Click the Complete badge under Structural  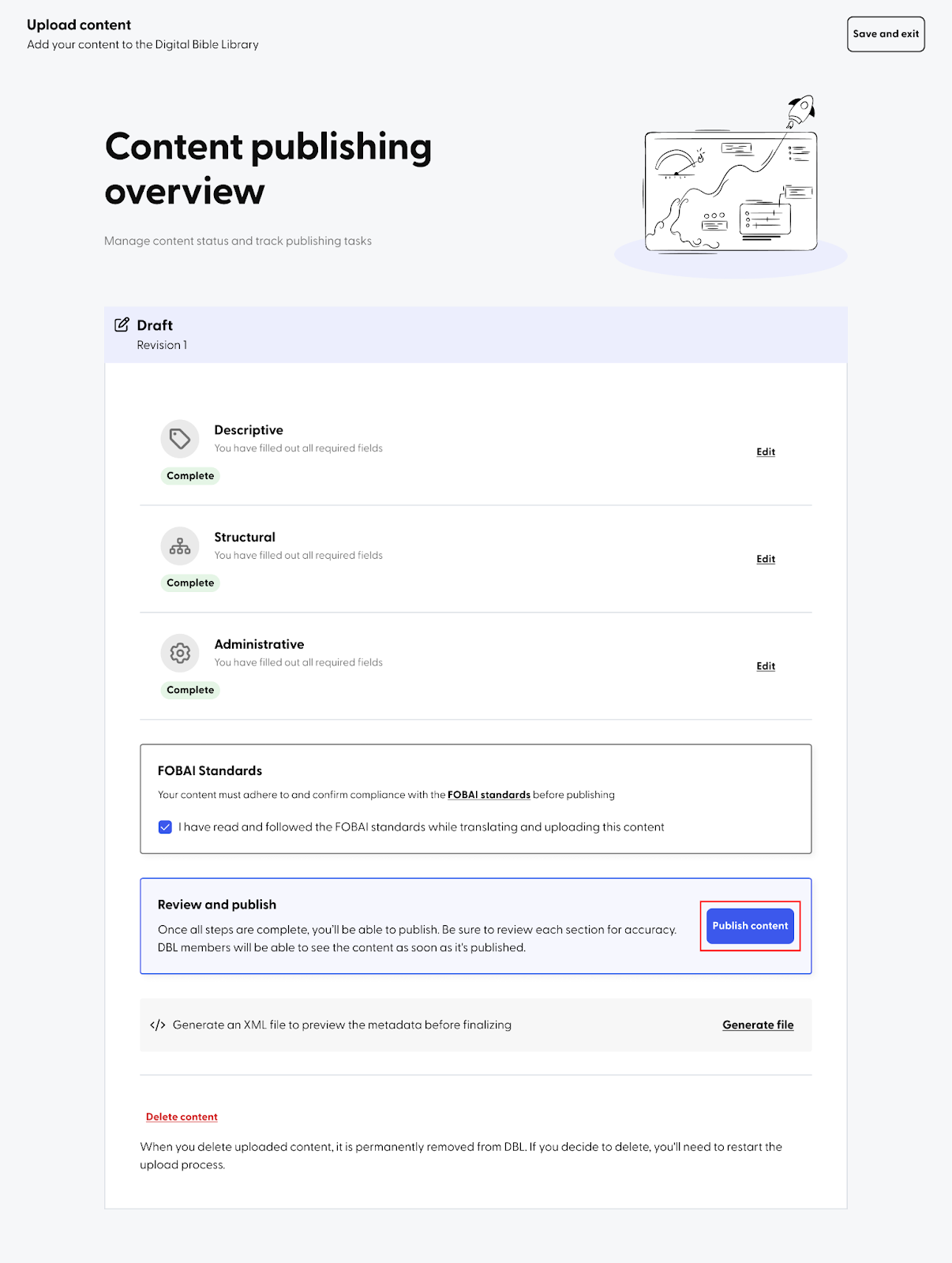coord(190,583)
